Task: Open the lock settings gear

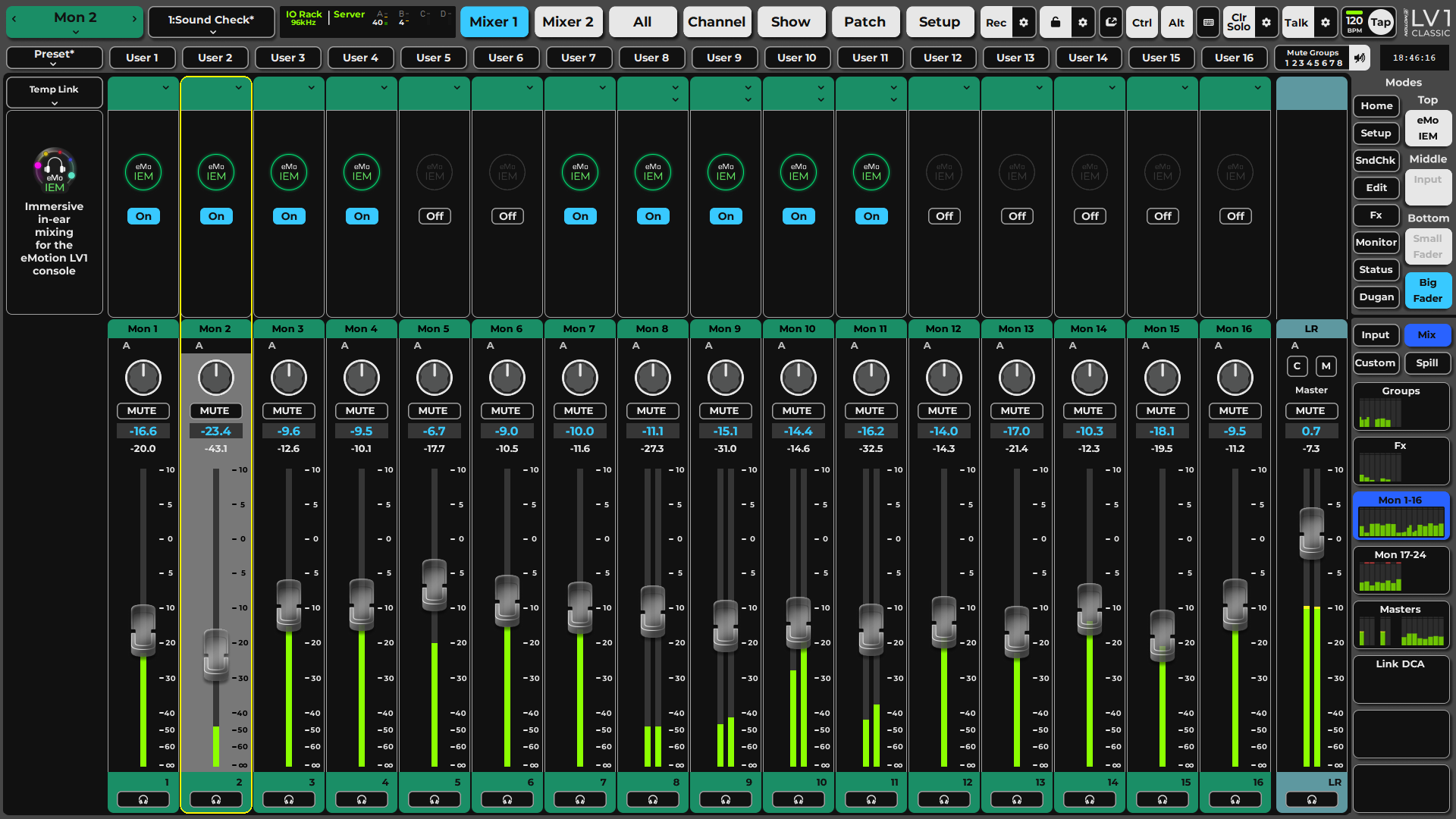Action: pos(1083,23)
